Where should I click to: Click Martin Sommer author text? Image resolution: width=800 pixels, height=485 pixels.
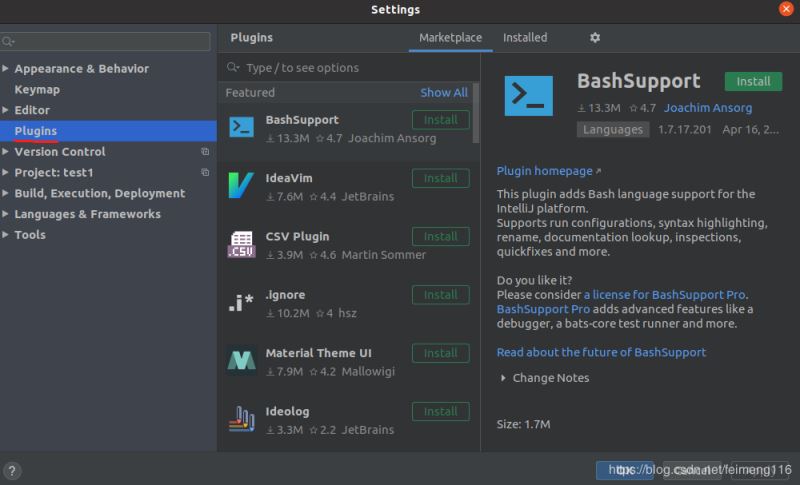pyautogui.click(x=383, y=255)
